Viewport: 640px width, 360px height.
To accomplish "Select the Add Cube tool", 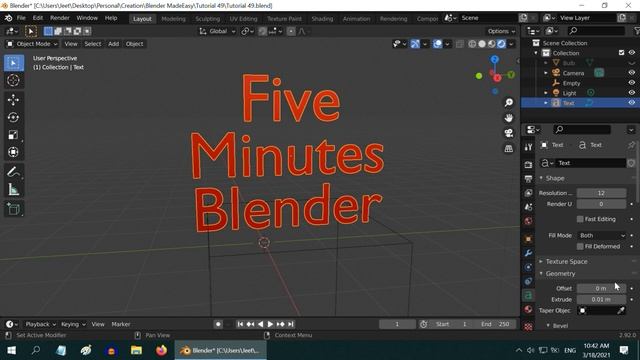I will tap(13, 209).
